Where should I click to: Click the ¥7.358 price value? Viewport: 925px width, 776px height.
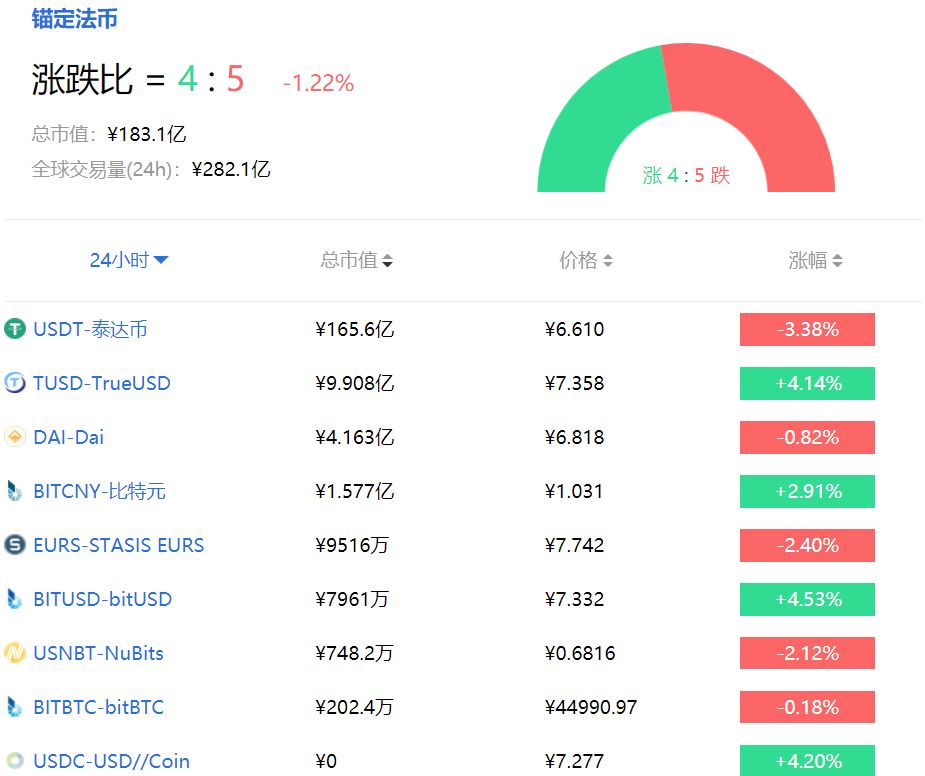575,383
